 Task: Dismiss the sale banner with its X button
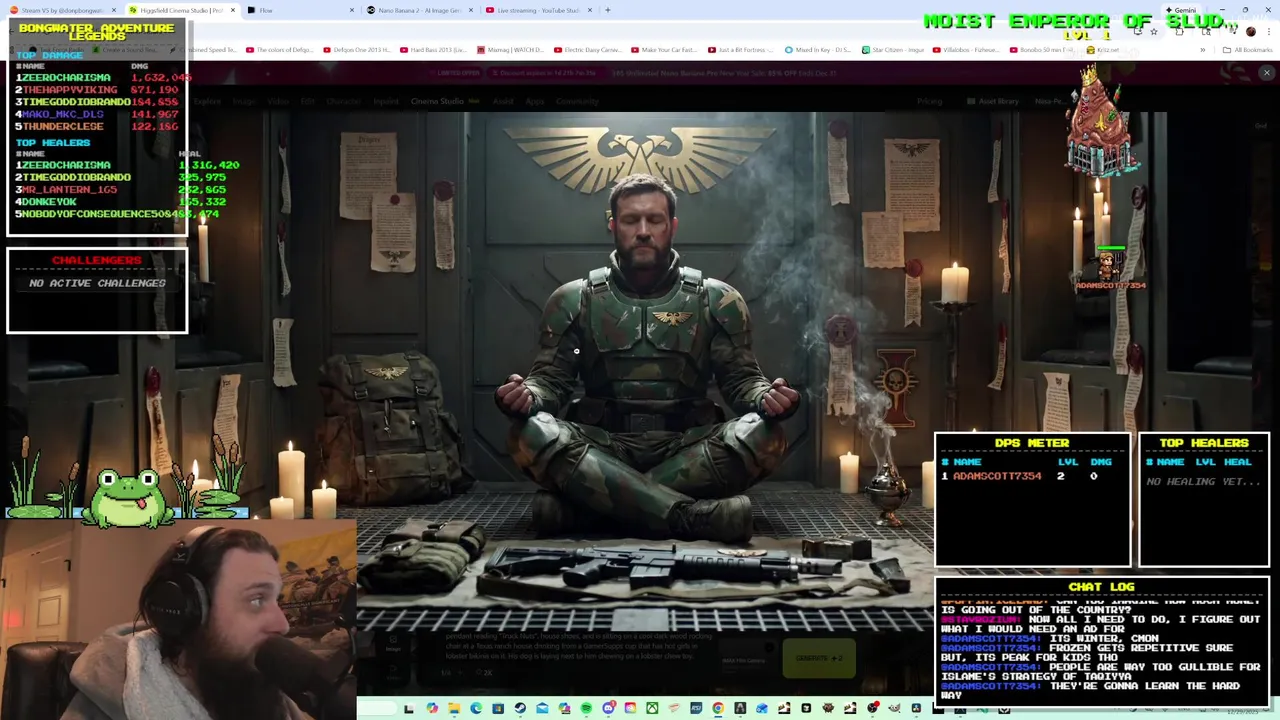point(1266,73)
